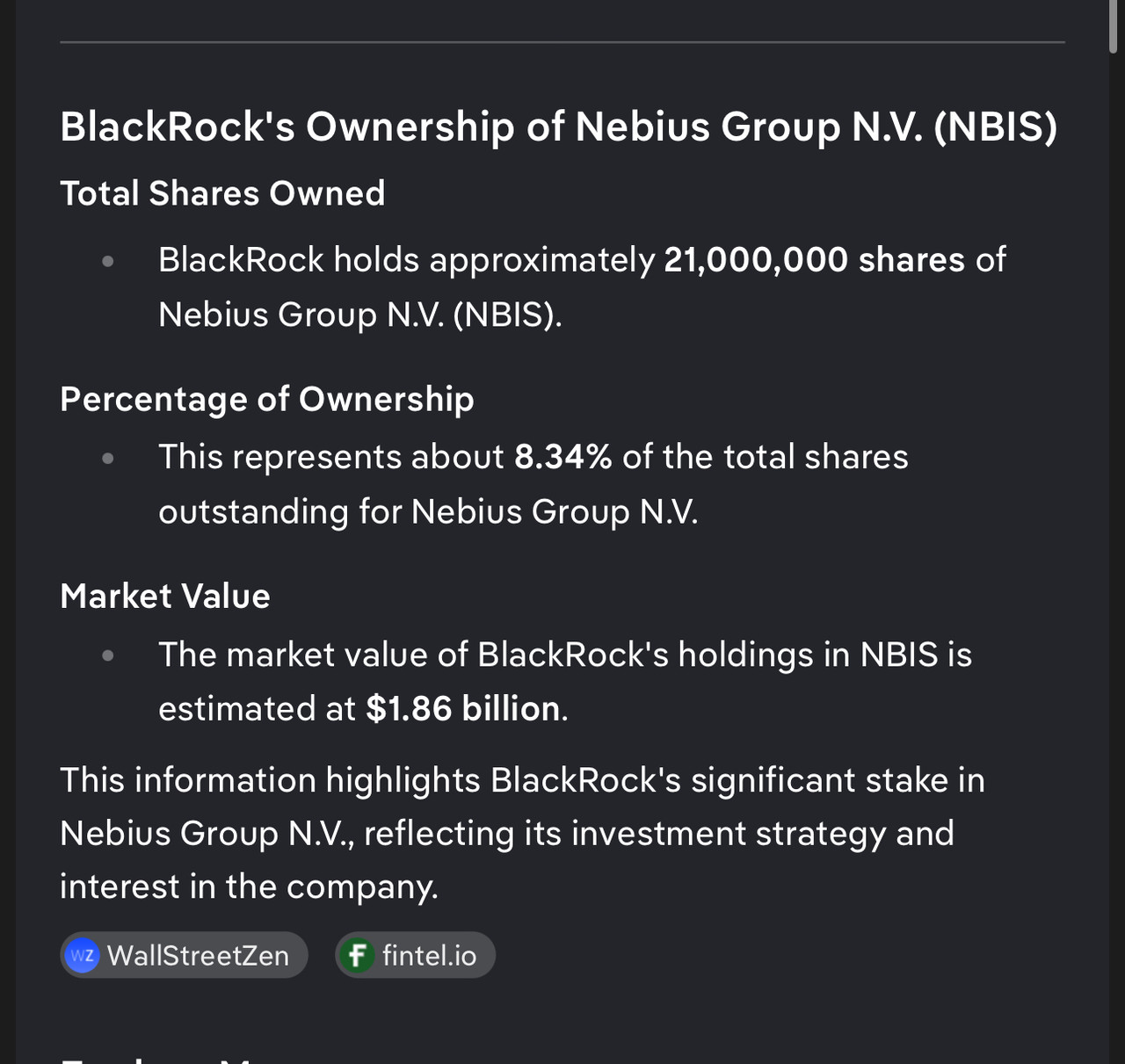The image size is (1125, 1064).
Task: Click the bold $1.86 billion figure
Action: pos(463,709)
